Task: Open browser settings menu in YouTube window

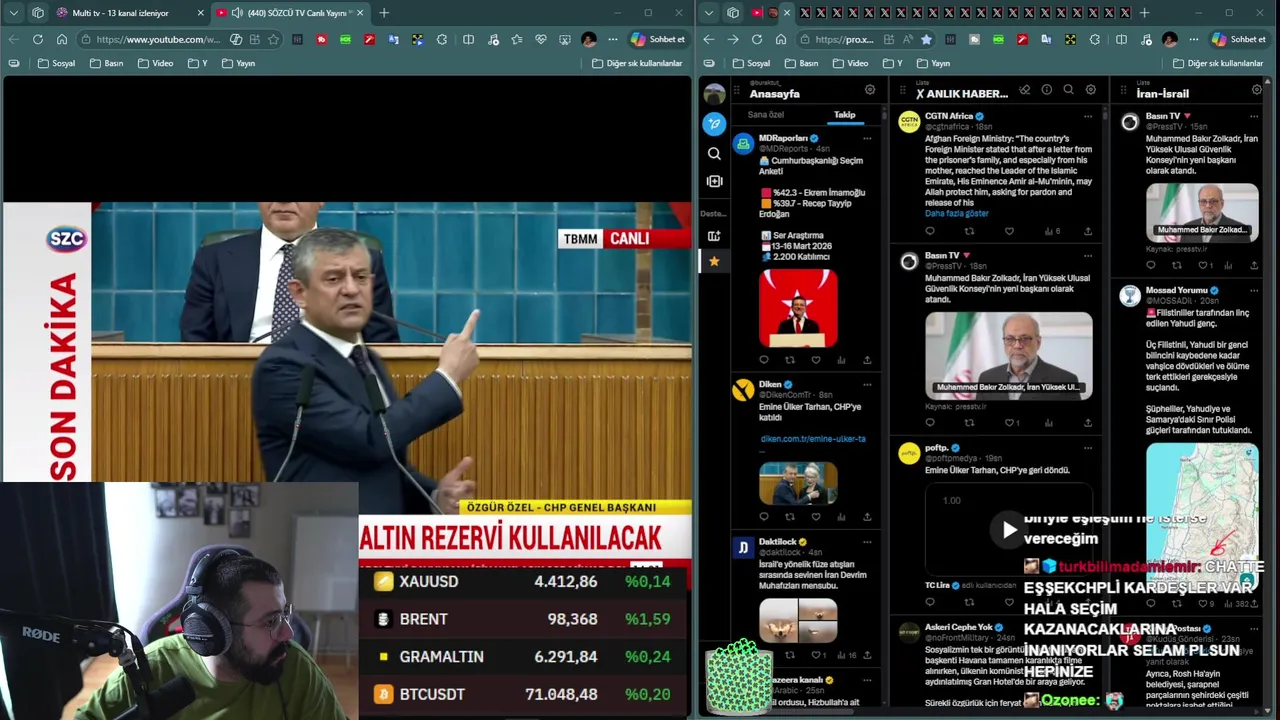Action: click(x=613, y=39)
